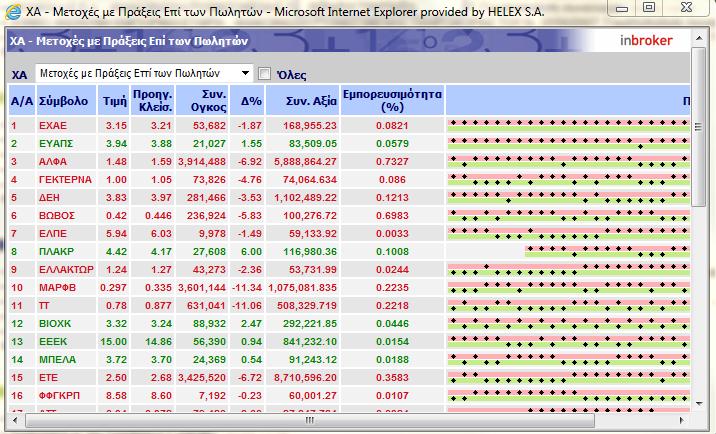
Task: Select the ΕΥΑΠΣ symbol
Action: [x=56, y=143]
